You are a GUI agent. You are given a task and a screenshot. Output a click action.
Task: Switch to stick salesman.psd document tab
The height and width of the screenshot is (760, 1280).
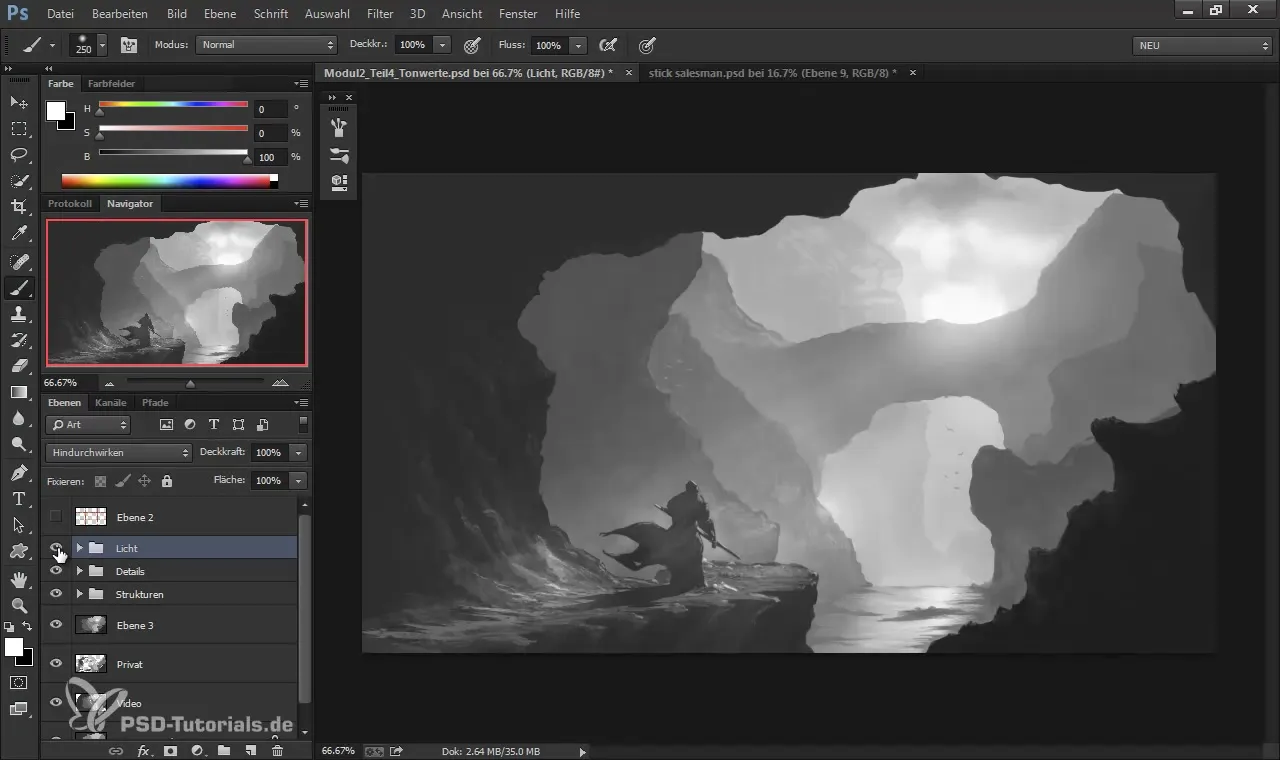click(772, 73)
